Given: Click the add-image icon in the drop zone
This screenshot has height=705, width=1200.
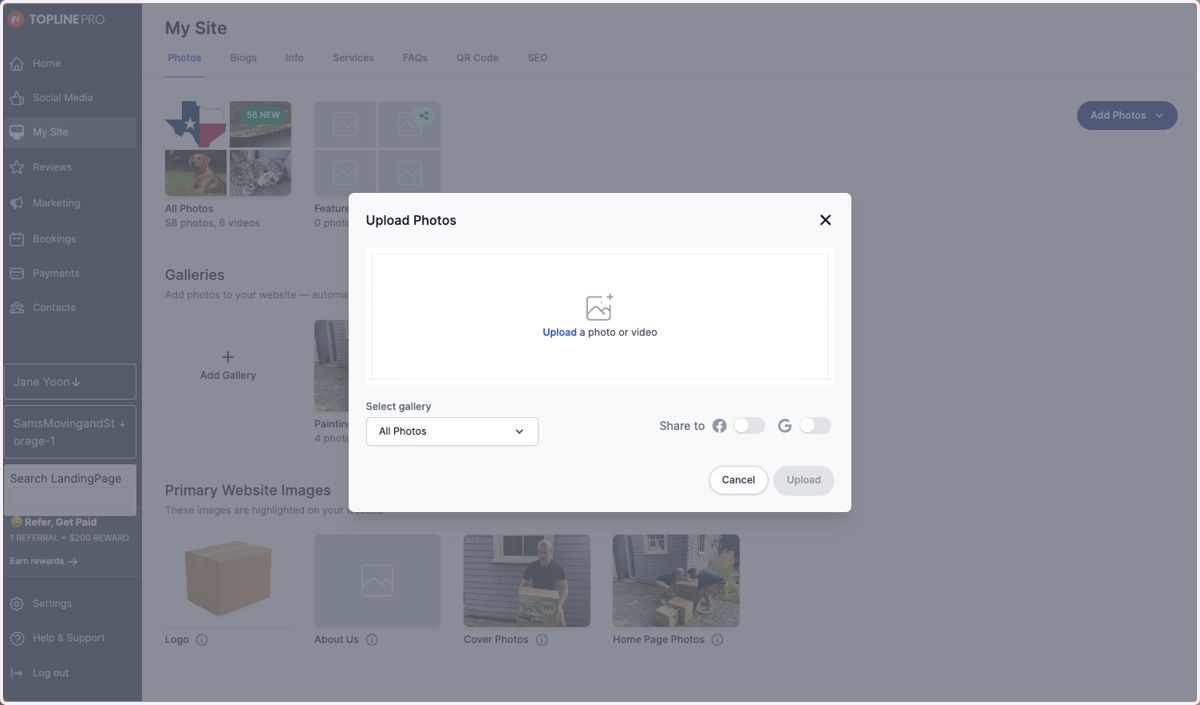Looking at the screenshot, I should point(599,307).
